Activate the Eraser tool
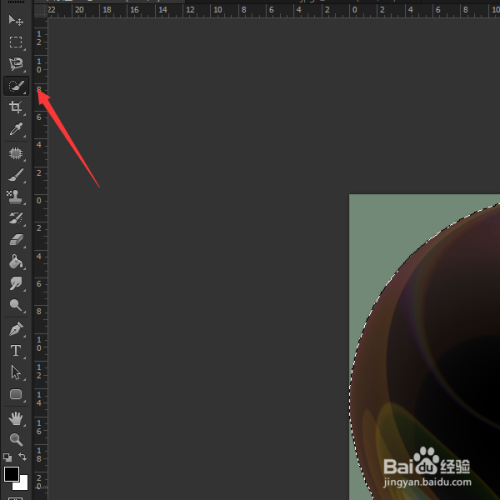Screen dimensions: 500x500 pyautogui.click(x=16, y=239)
